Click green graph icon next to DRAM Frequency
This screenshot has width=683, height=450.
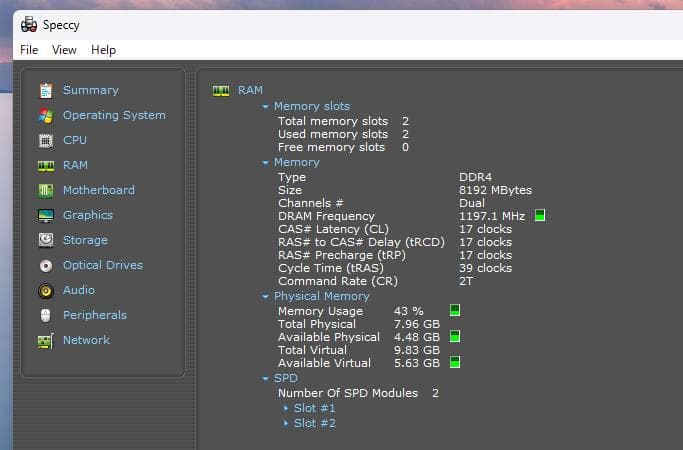[x=540, y=215]
